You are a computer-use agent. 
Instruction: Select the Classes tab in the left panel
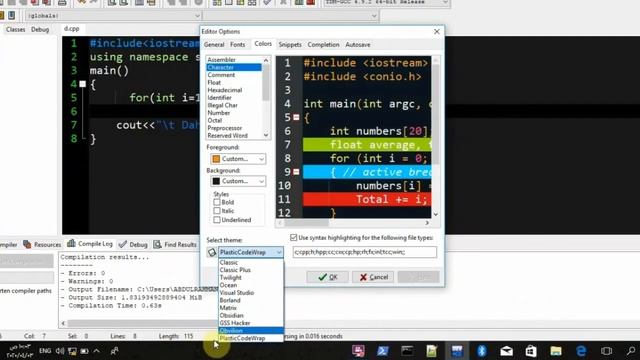(16, 29)
